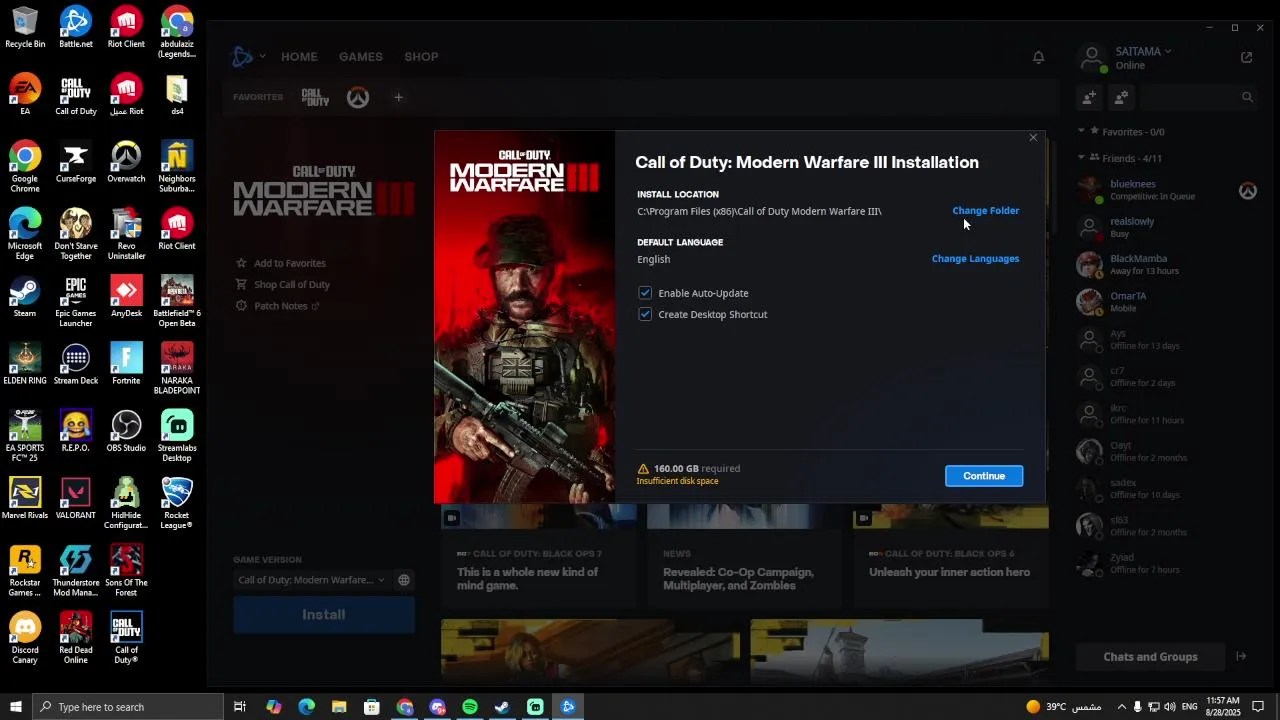Open File Explorer in taskbar
The width and height of the screenshot is (1280, 720).
click(x=339, y=707)
